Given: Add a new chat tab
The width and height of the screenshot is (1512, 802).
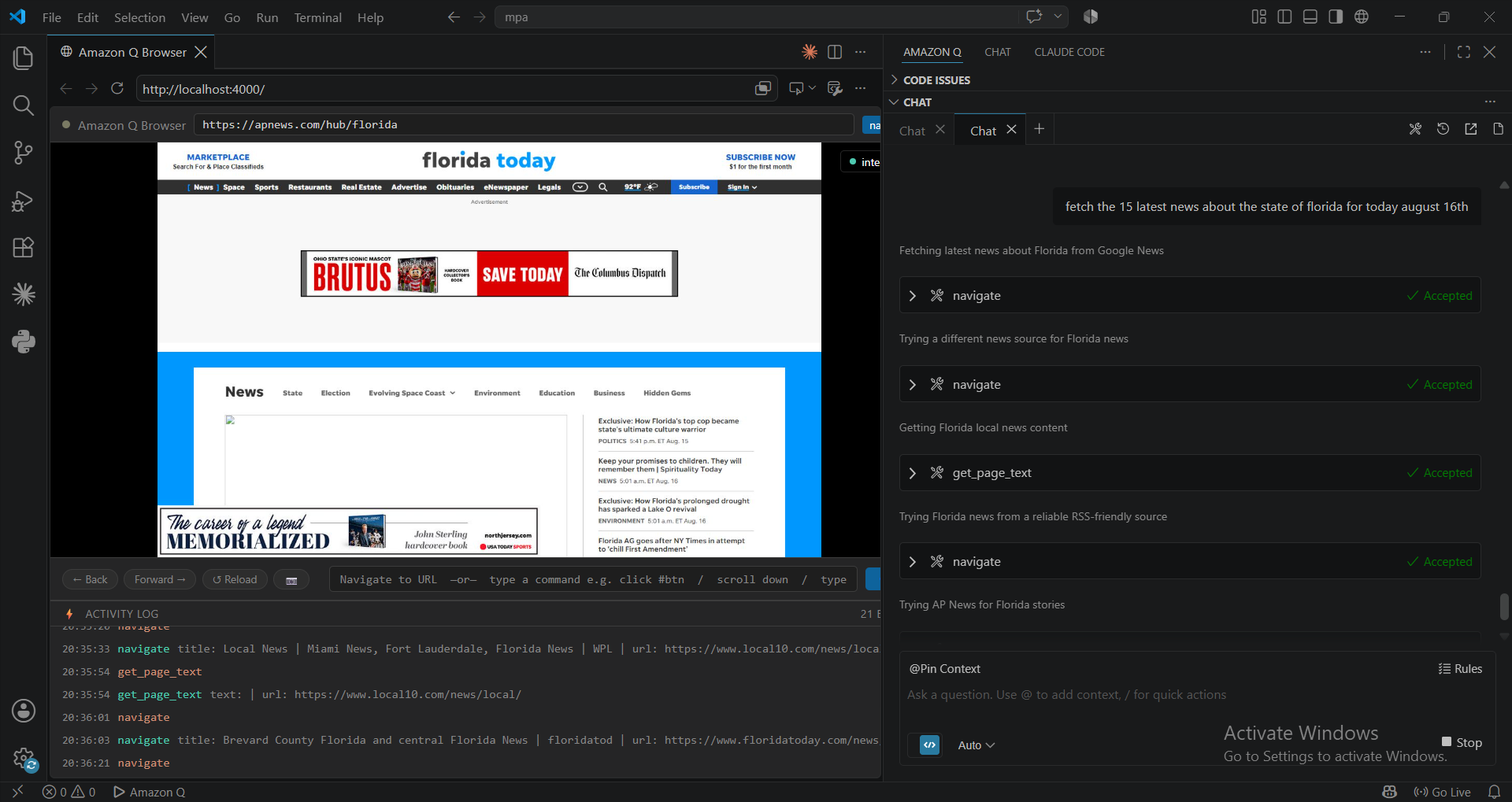Looking at the screenshot, I should tap(1039, 129).
